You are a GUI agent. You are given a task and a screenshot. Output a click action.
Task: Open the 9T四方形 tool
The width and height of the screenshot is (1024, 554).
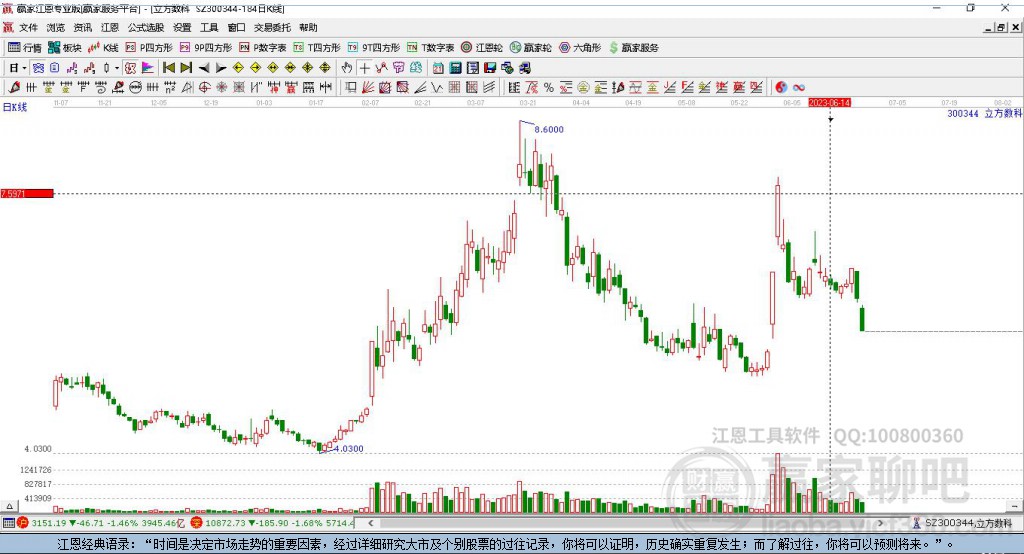tap(374, 48)
